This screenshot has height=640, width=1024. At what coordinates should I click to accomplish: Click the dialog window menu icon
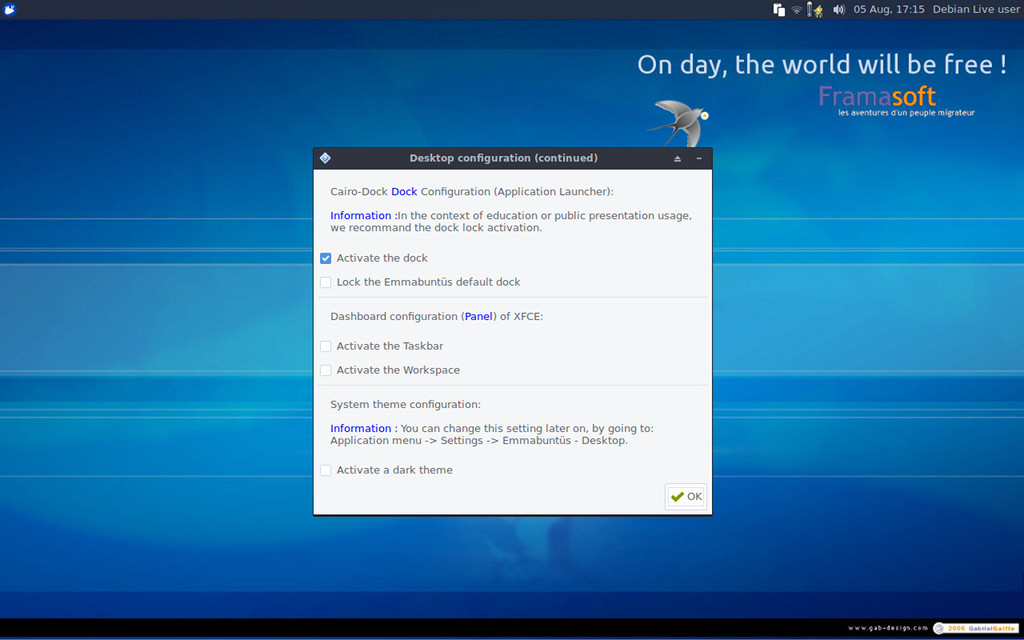[325, 158]
